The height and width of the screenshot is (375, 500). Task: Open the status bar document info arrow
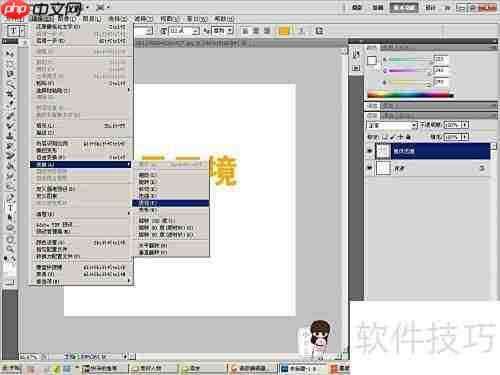tap(126, 356)
